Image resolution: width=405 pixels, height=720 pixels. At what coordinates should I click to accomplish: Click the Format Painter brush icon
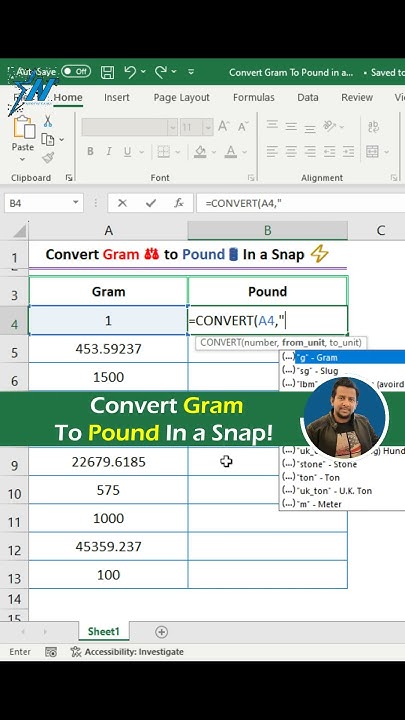48,158
